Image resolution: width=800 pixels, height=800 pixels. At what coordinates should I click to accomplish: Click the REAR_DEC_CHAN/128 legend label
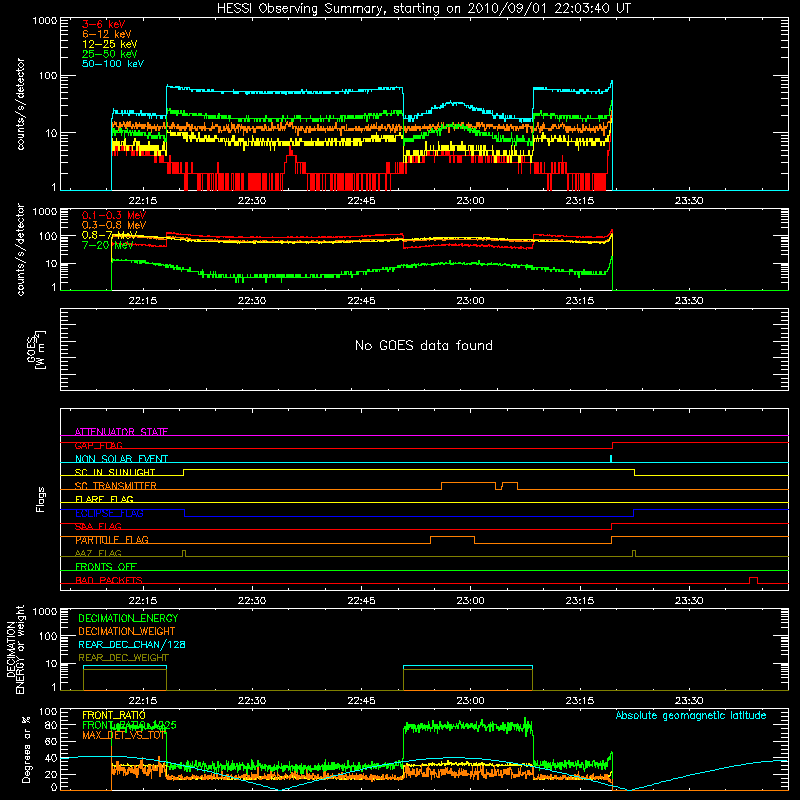pos(132,644)
